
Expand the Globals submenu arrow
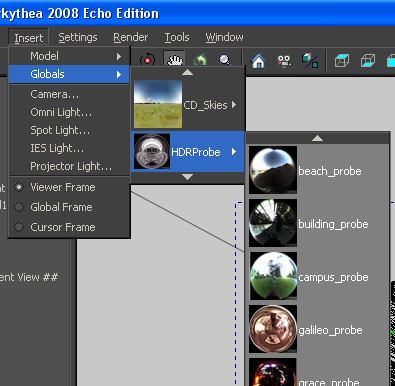(x=119, y=74)
